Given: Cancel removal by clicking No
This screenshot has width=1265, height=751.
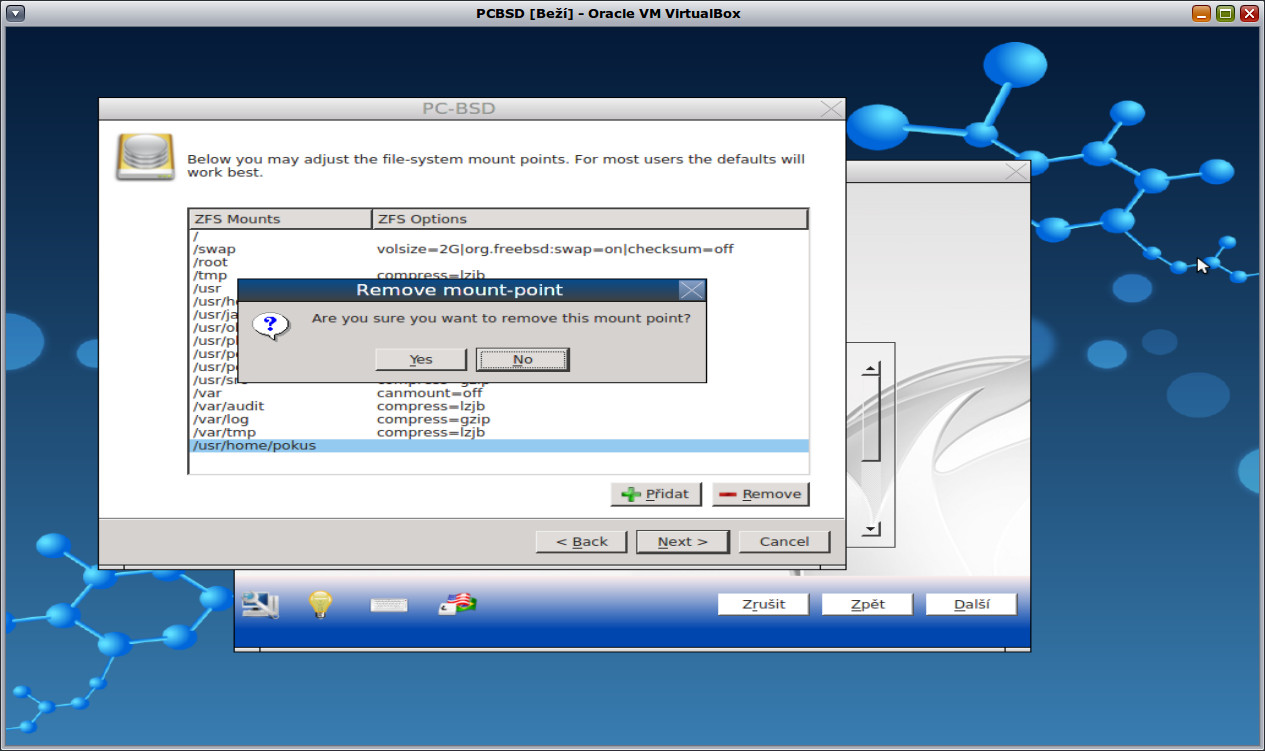Looking at the screenshot, I should [x=522, y=358].
